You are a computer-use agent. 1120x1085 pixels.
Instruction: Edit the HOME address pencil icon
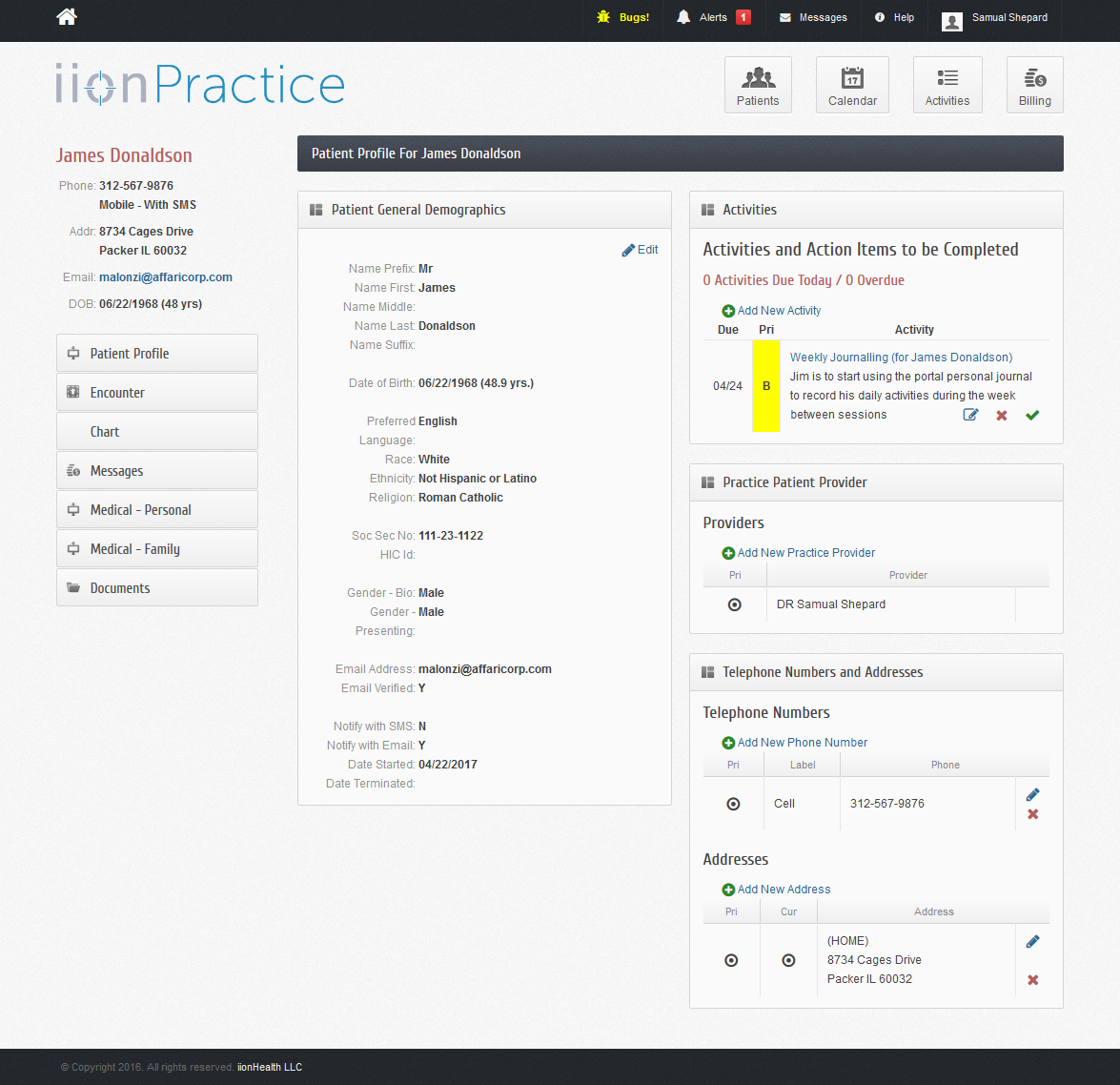point(1032,942)
